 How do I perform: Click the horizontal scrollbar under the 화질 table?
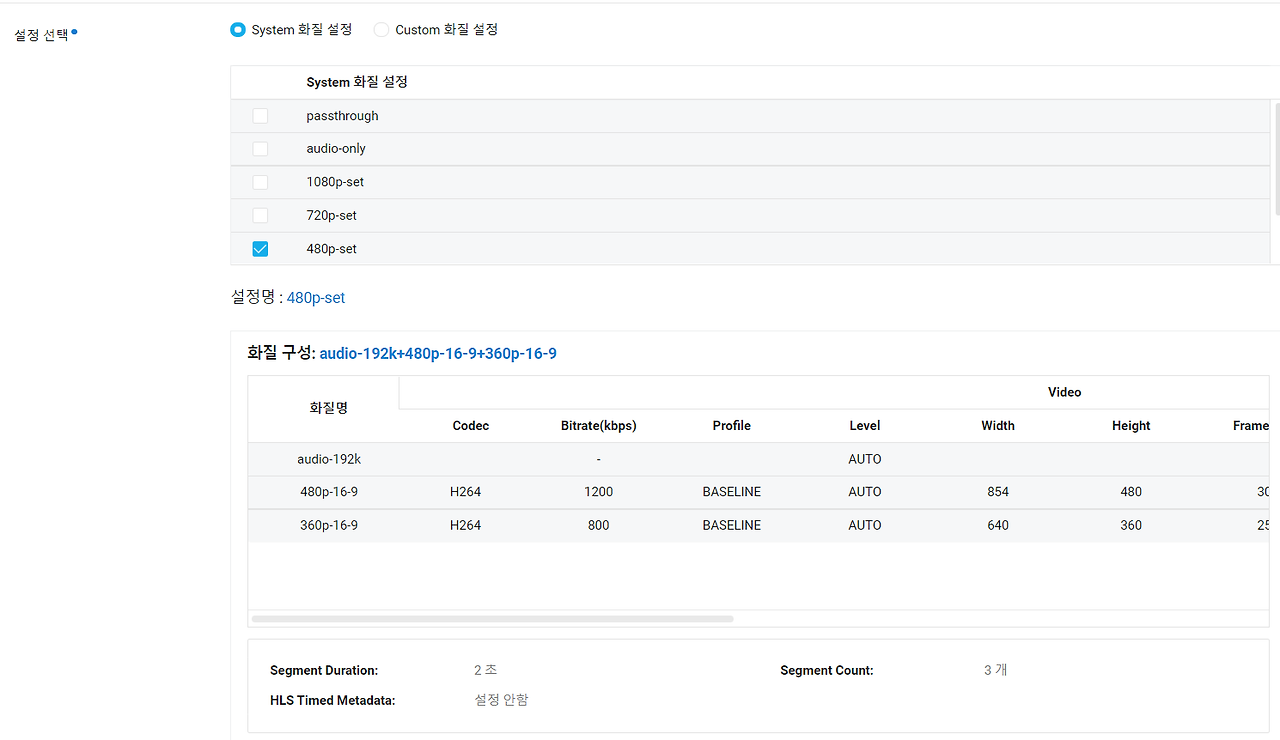pyautogui.click(x=493, y=619)
